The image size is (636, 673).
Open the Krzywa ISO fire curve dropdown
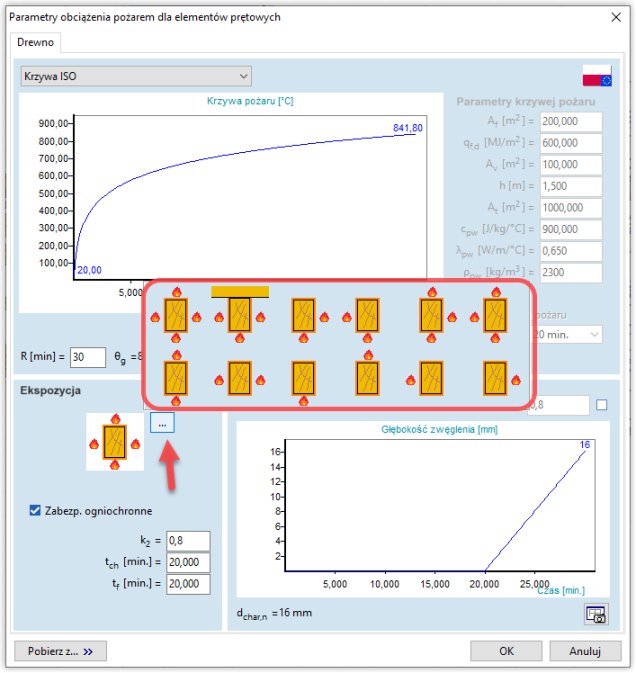(136, 77)
